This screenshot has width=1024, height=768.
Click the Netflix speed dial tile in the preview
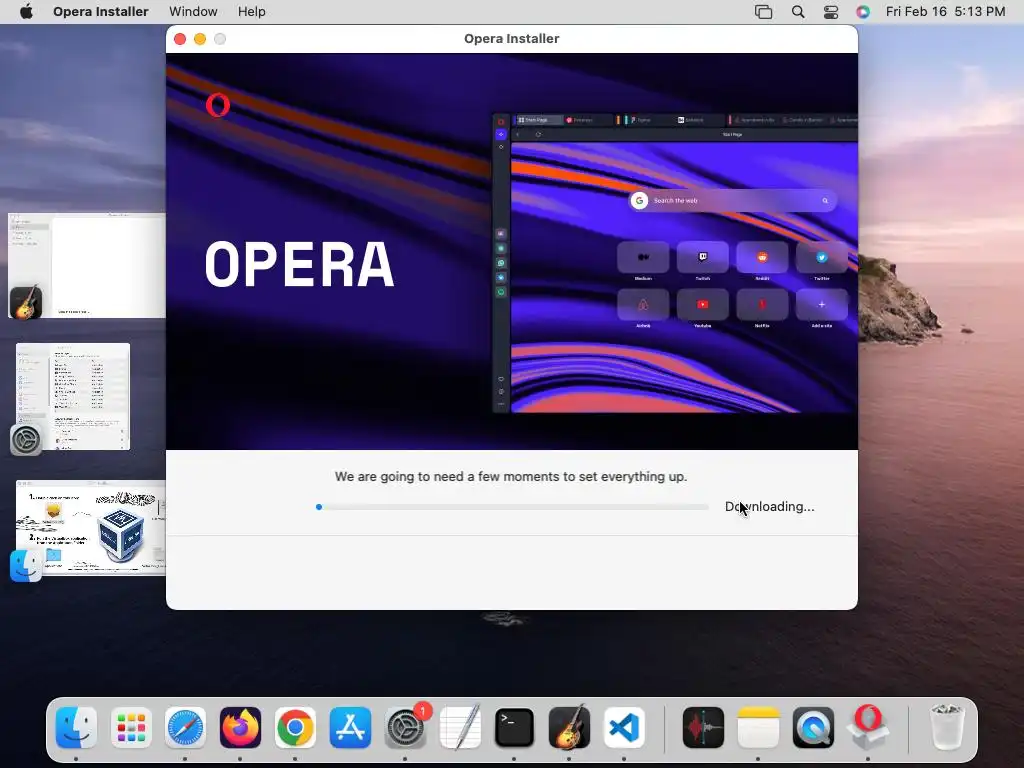point(762,304)
